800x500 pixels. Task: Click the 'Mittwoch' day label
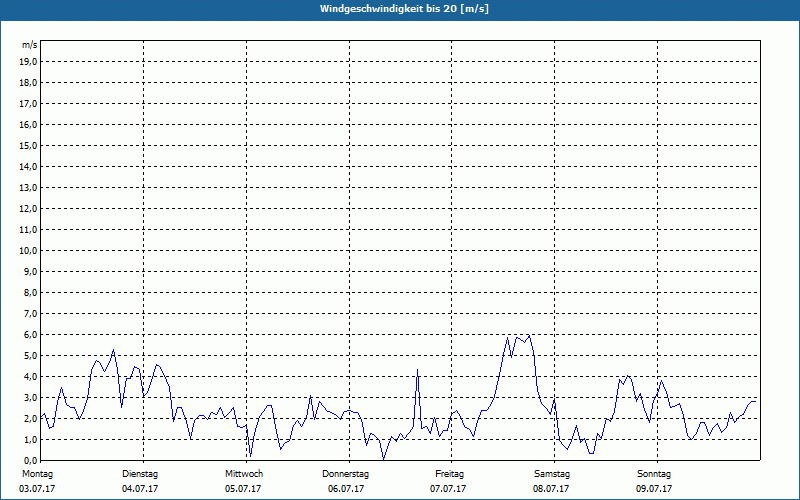point(243,474)
